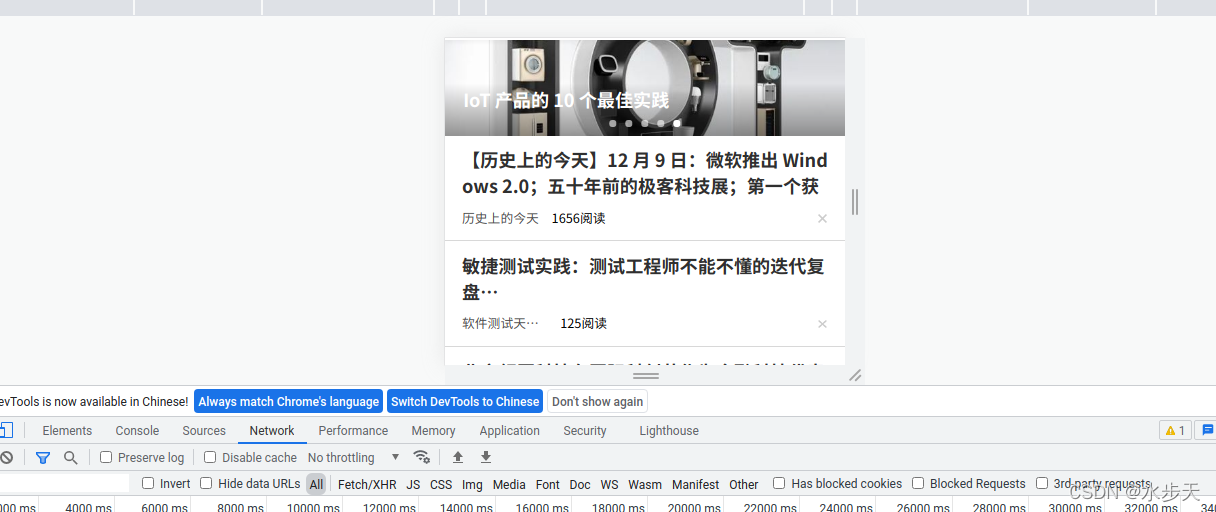This screenshot has width=1216, height=512.
Task: Clear the network log icon
Action: (5, 457)
